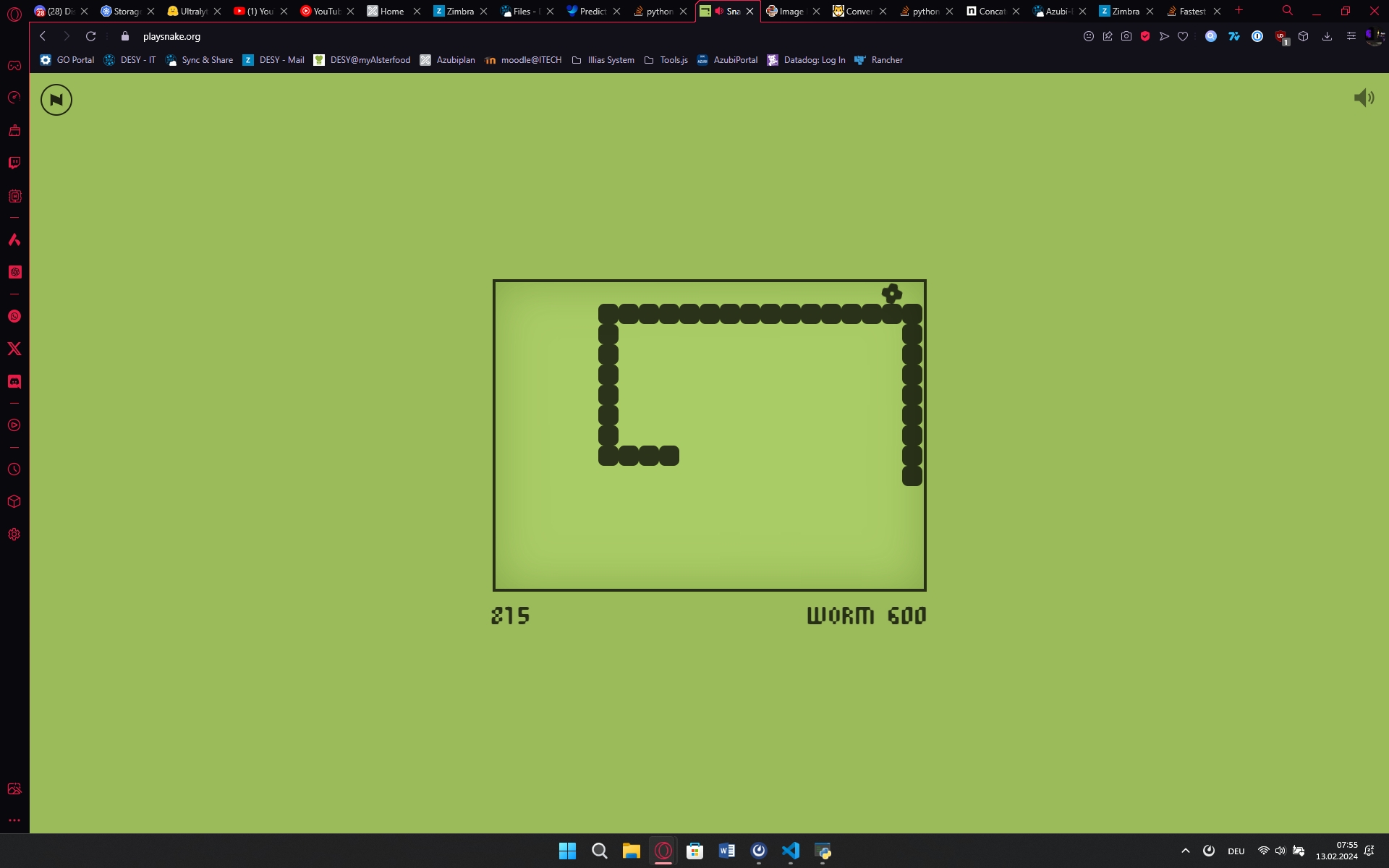Mute the Snake game sound speaker
This screenshot has width=1389, height=868.
click(1364, 98)
